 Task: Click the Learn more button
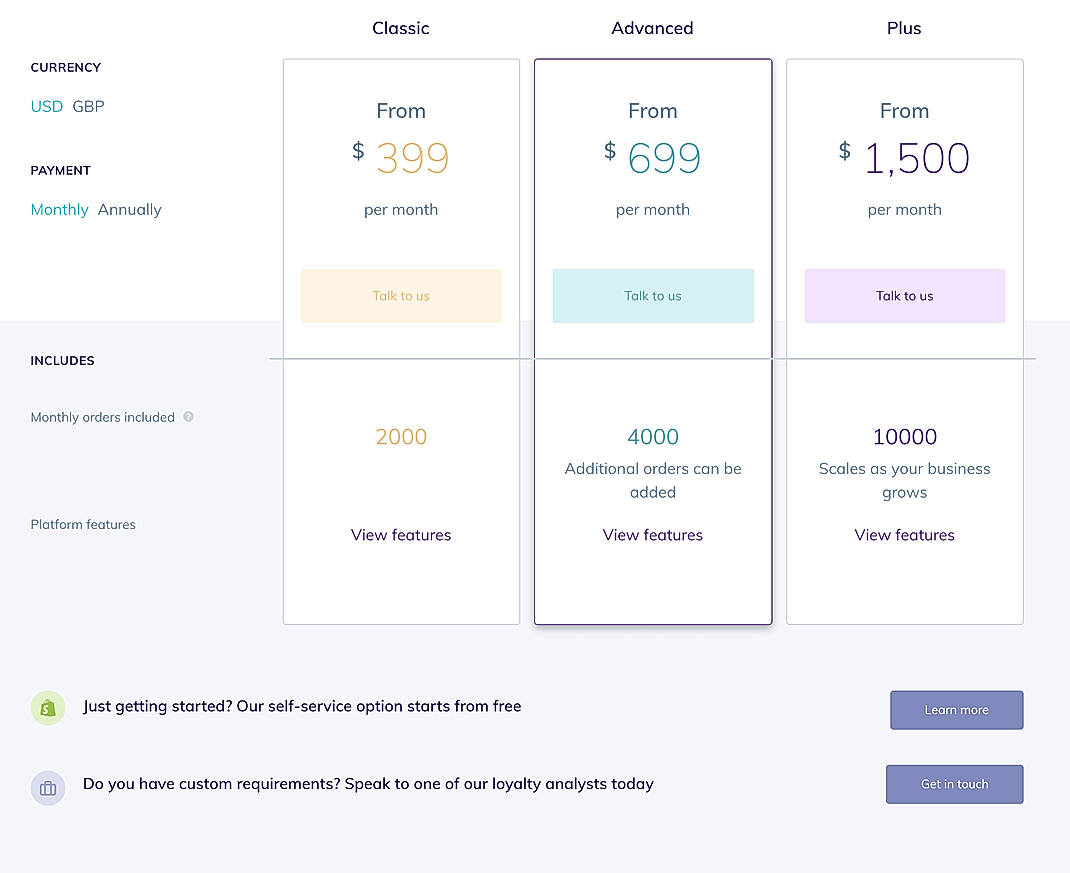[x=956, y=709]
